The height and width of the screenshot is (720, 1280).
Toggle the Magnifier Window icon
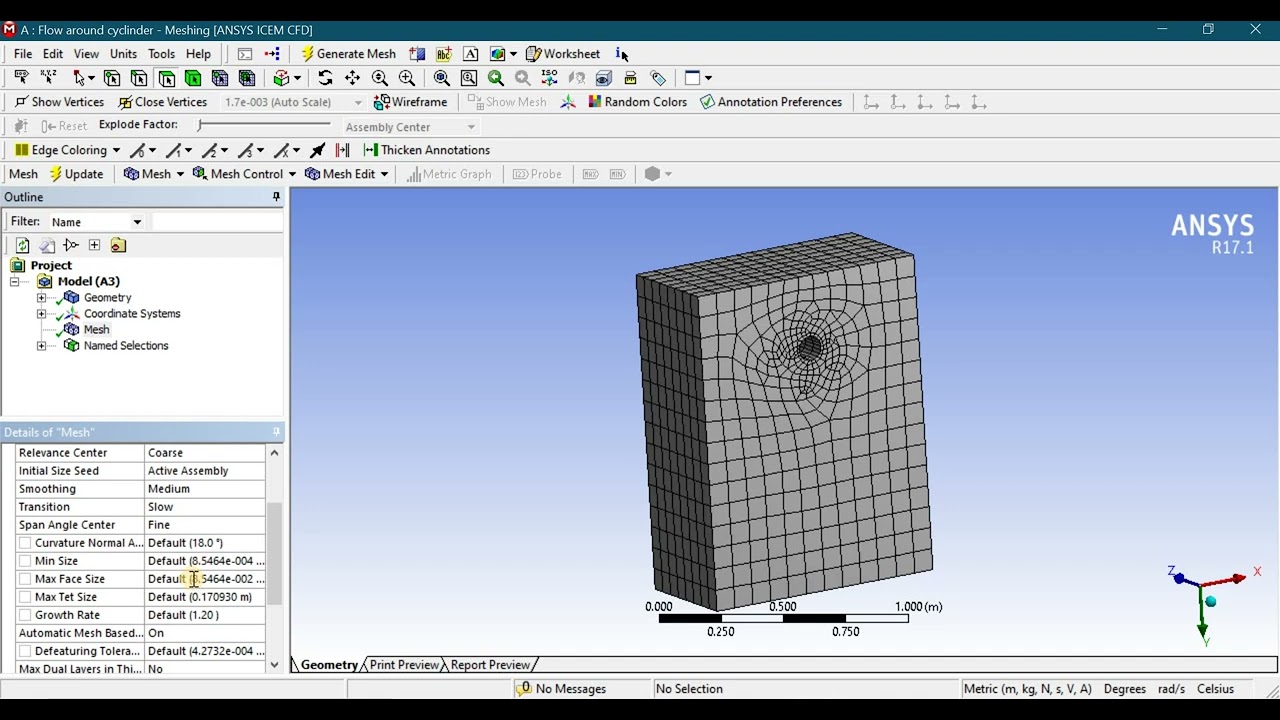468,78
